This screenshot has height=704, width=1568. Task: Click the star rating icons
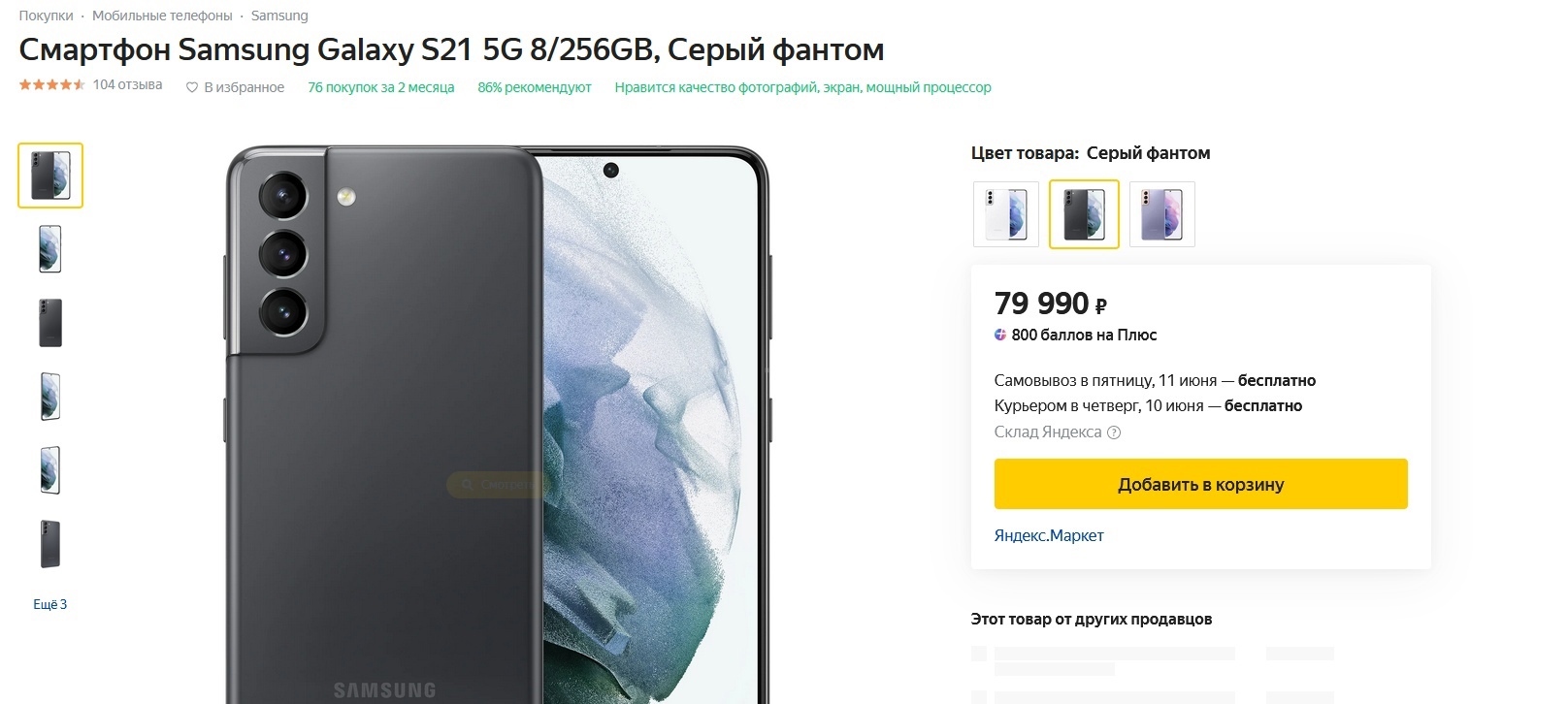pos(52,84)
